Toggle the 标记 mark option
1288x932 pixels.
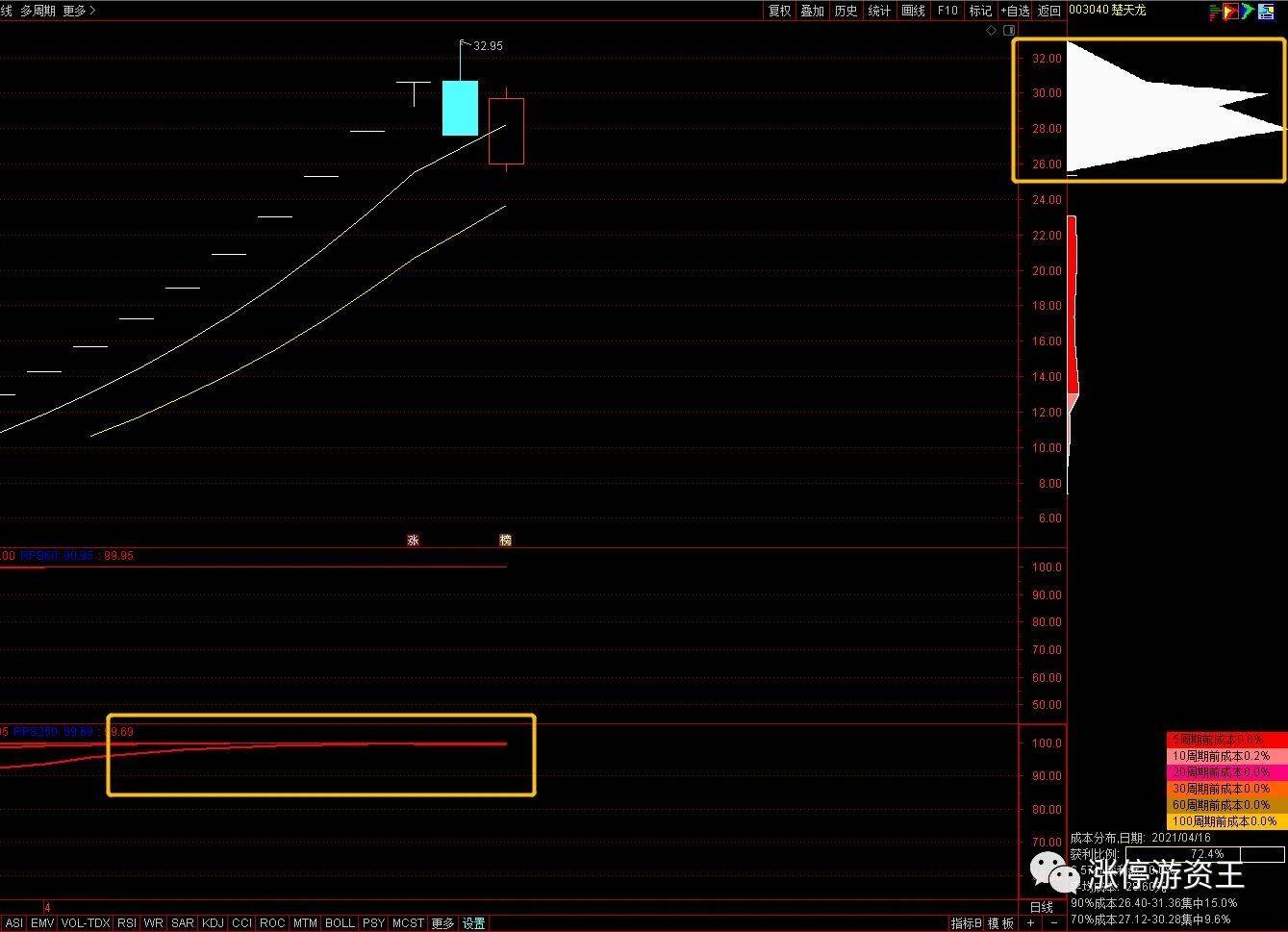(x=980, y=11)
